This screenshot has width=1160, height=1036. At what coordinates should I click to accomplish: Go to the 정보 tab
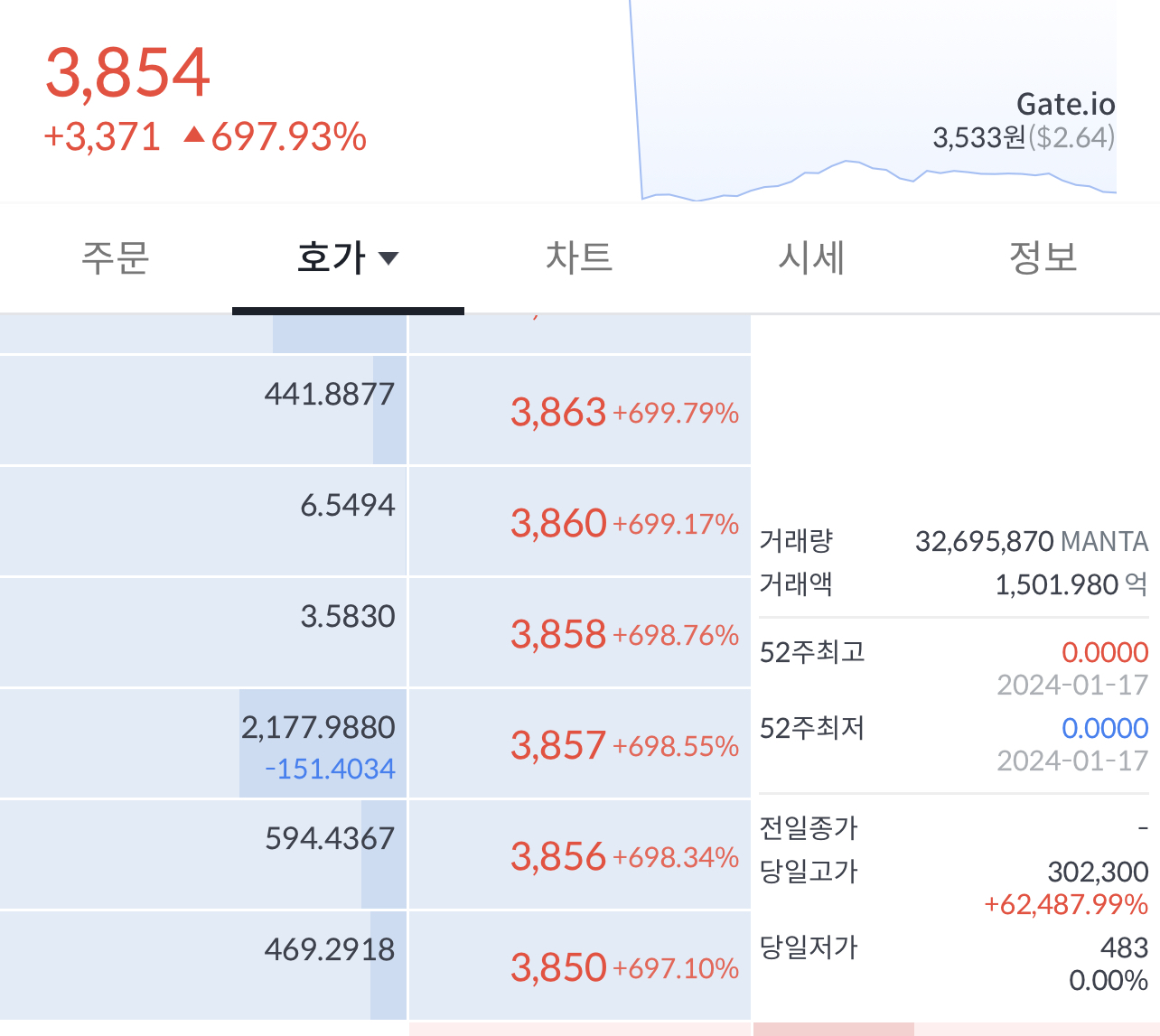[x=1043, y=257]
